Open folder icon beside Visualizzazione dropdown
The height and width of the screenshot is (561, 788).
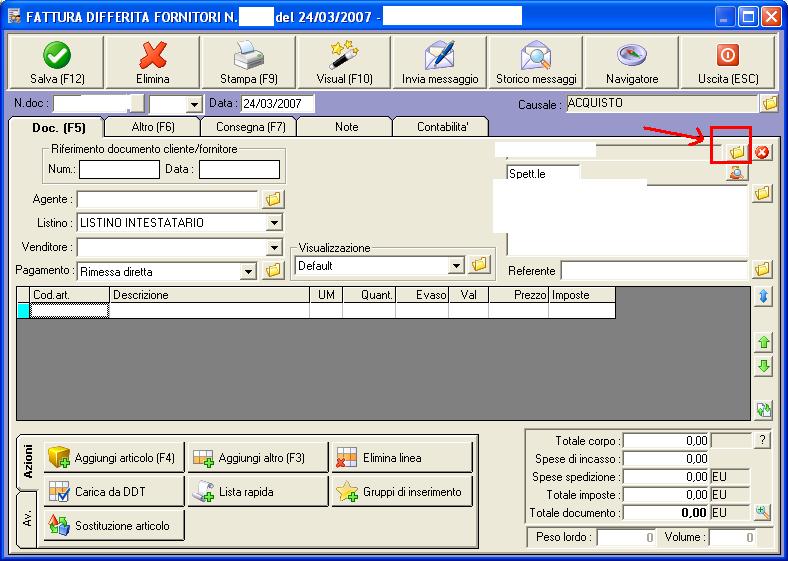coord(479,264)
